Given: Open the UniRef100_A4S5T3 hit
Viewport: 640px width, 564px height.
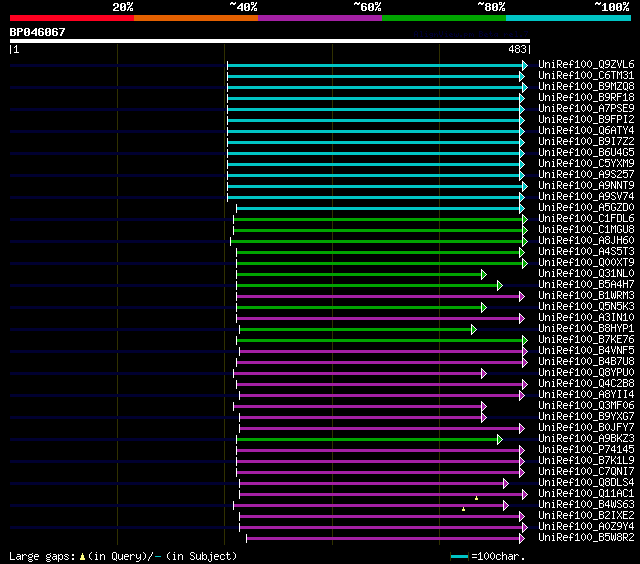Looking at the screenshot, I should click(x=586, y=252).
